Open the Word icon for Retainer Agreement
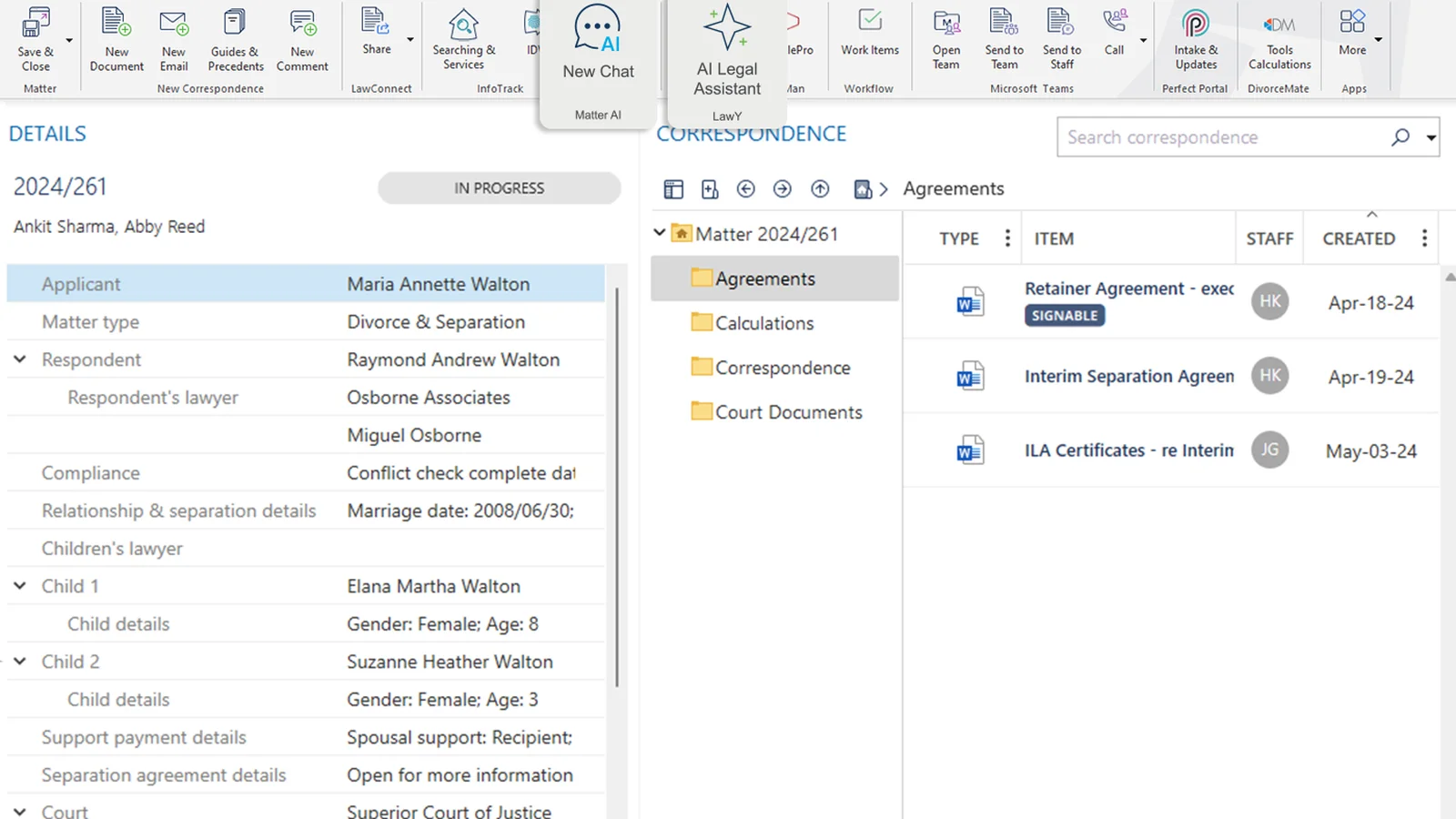This screenshot has width=1456, height=819. [970, 301]
